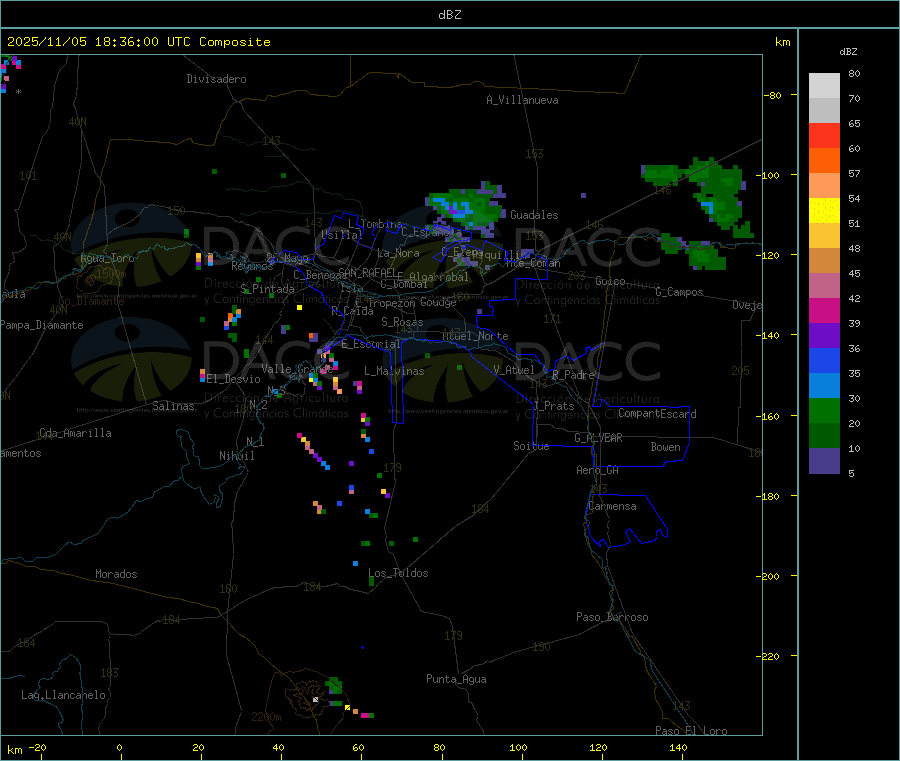Click the G_Campos label
Image resolution: width=900 pixels, height=761 pixels.
coord(679,292)
